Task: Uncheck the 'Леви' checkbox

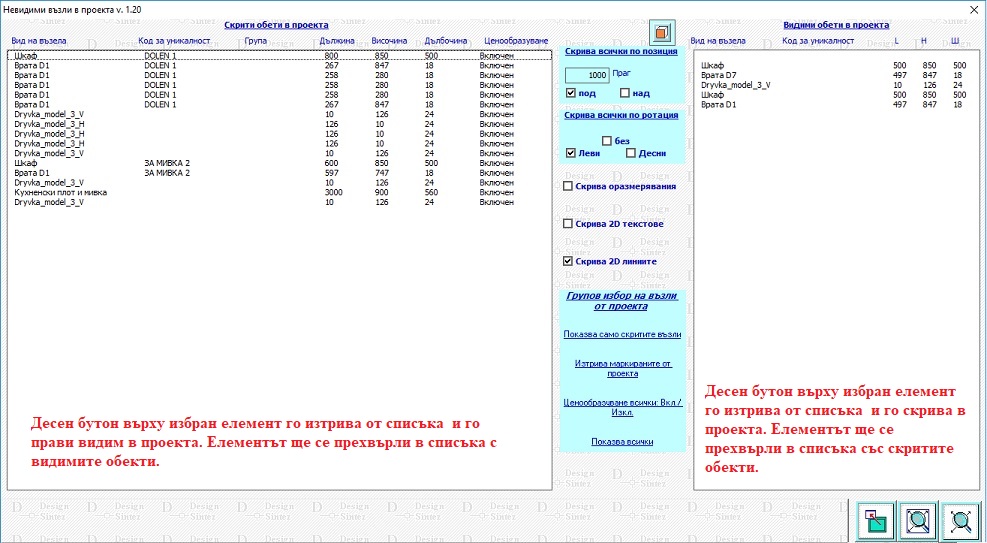Action: (571, 153)
